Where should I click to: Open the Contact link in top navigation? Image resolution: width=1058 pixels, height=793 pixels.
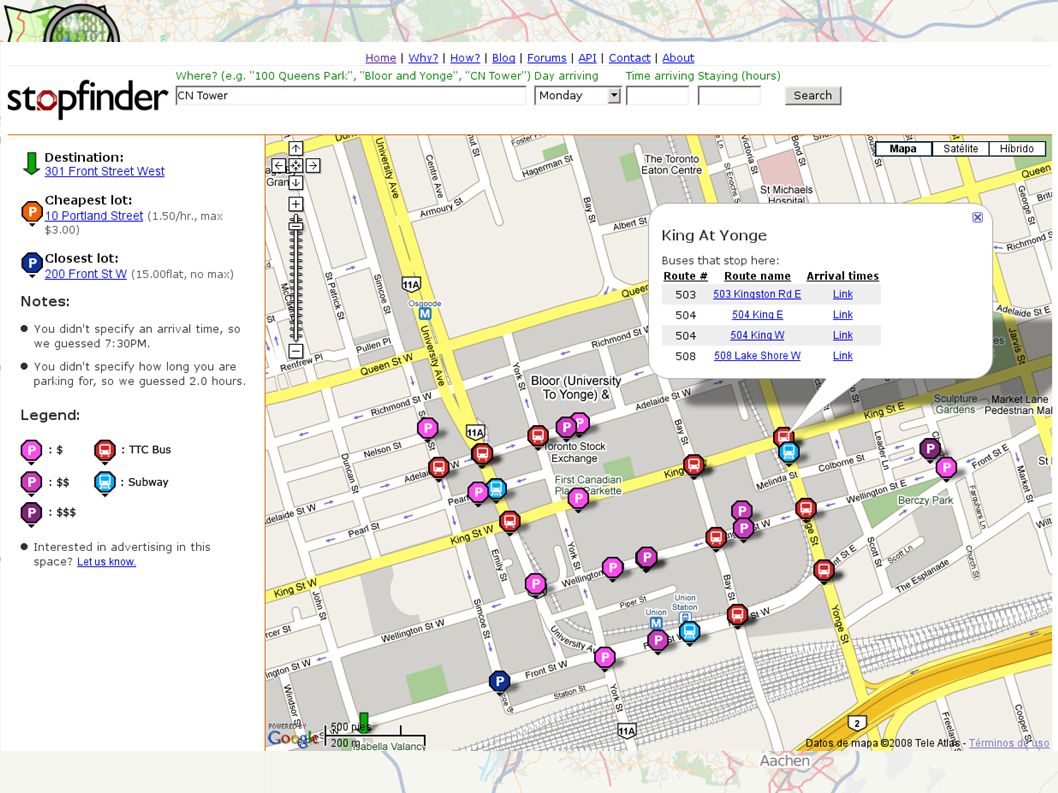tap(630, 58)
